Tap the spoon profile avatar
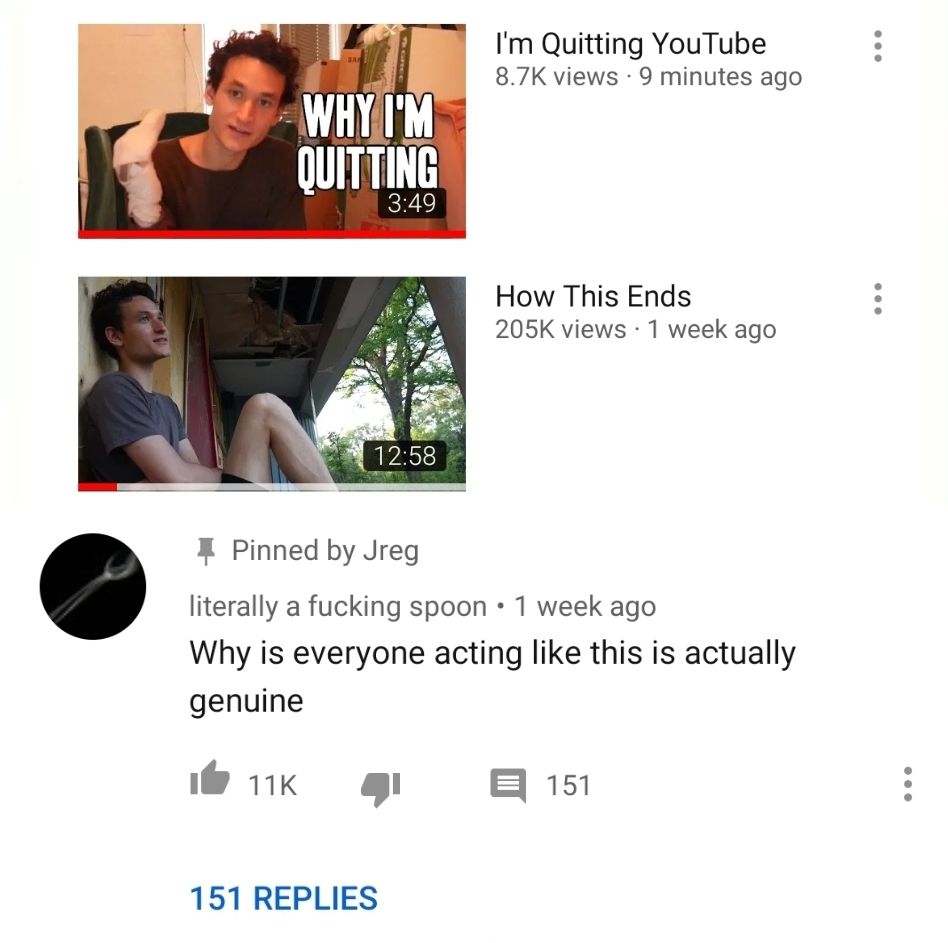948x943 pixels. 93,586
